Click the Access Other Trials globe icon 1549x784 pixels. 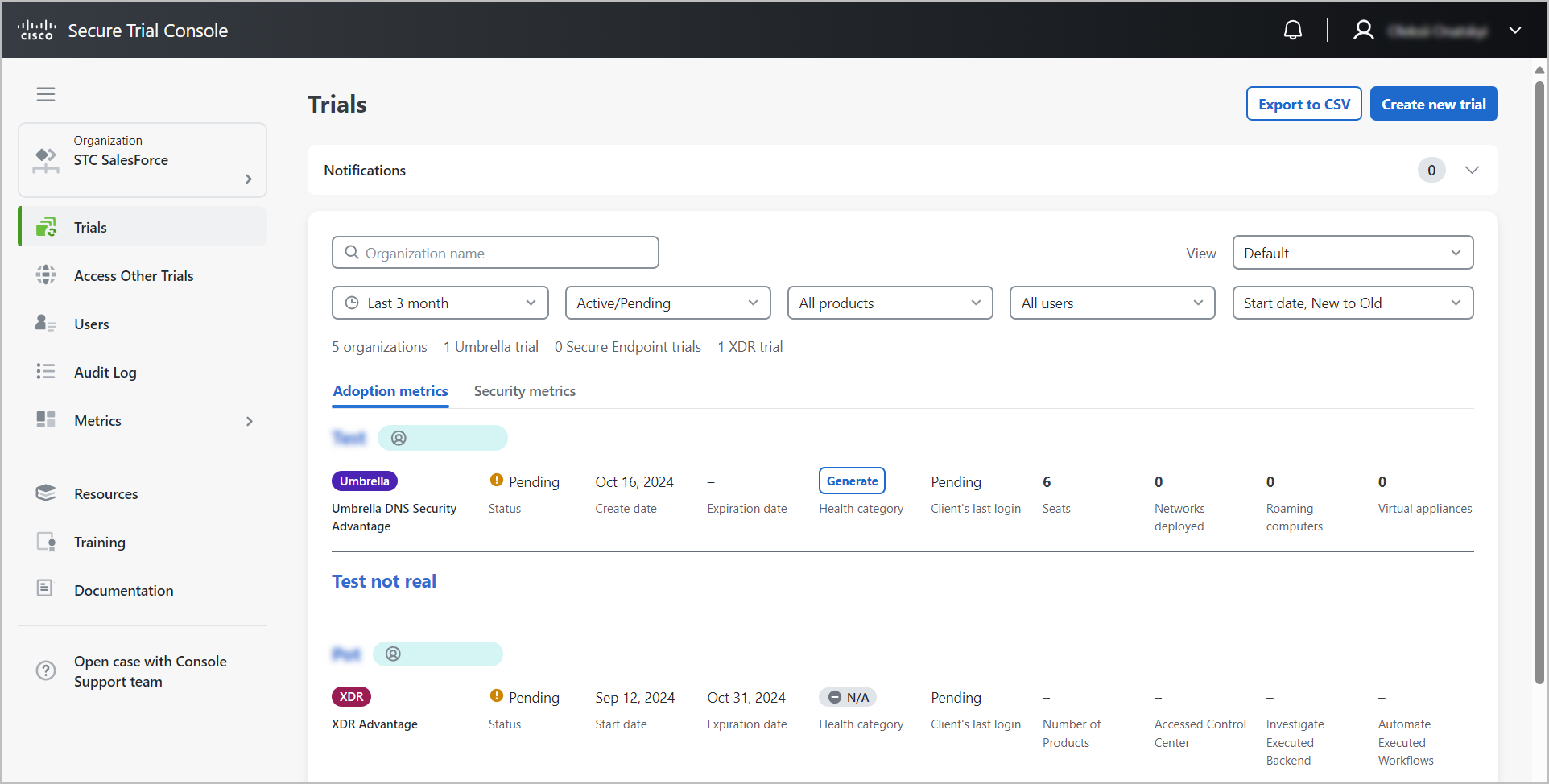pyautogui.click(x=46, y=275)
